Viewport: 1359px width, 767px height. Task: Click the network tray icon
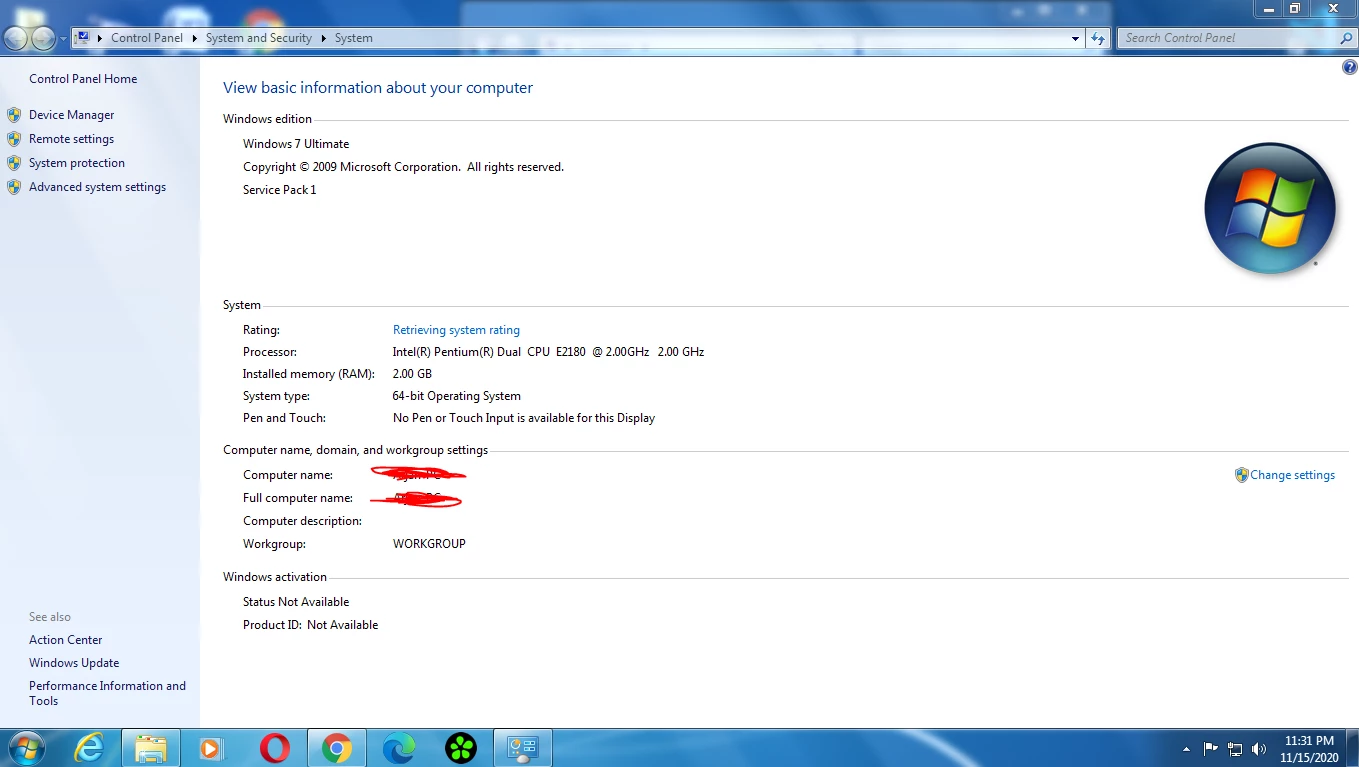[1235, 749]
